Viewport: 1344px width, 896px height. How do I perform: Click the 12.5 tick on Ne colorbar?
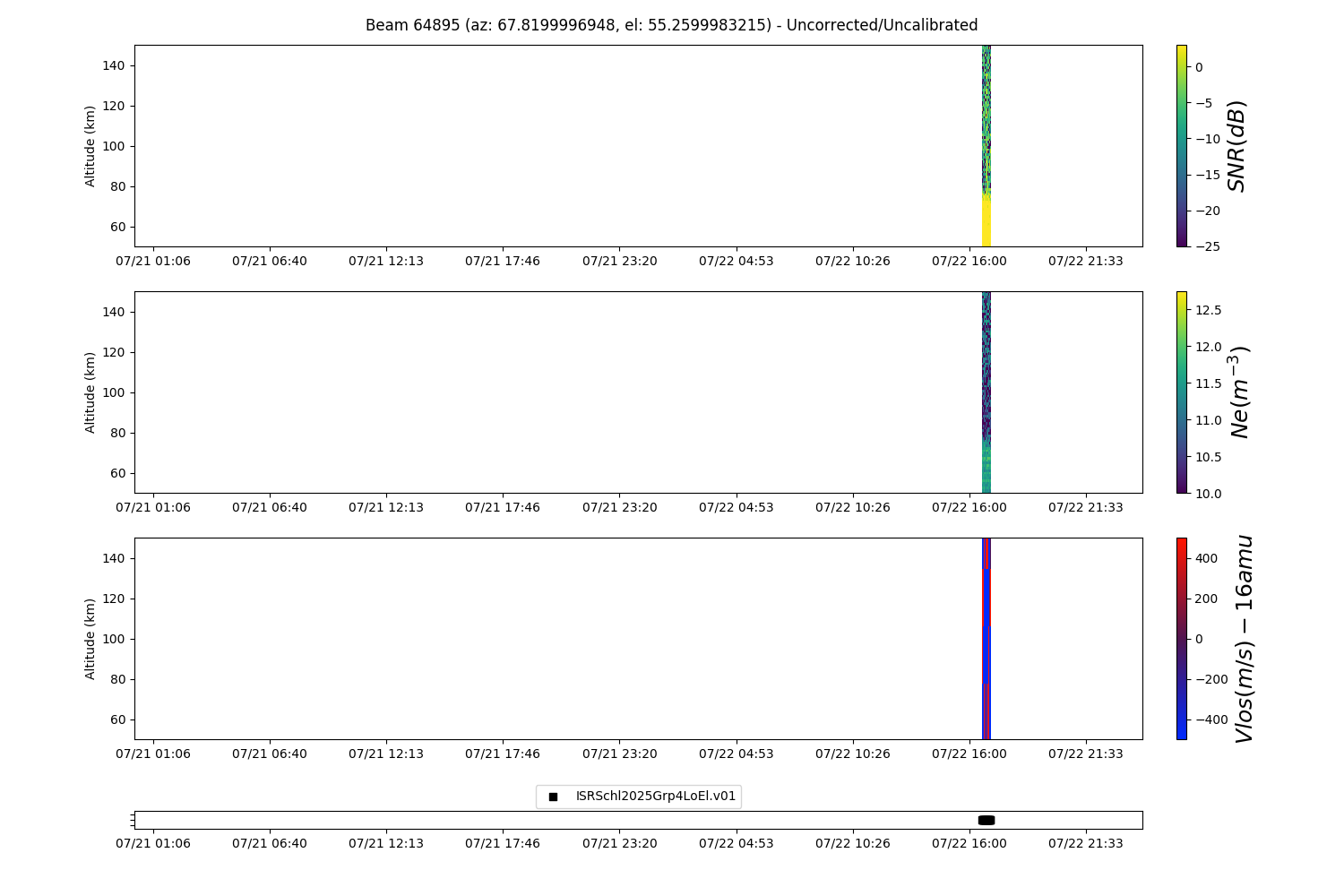[1208, 310]
